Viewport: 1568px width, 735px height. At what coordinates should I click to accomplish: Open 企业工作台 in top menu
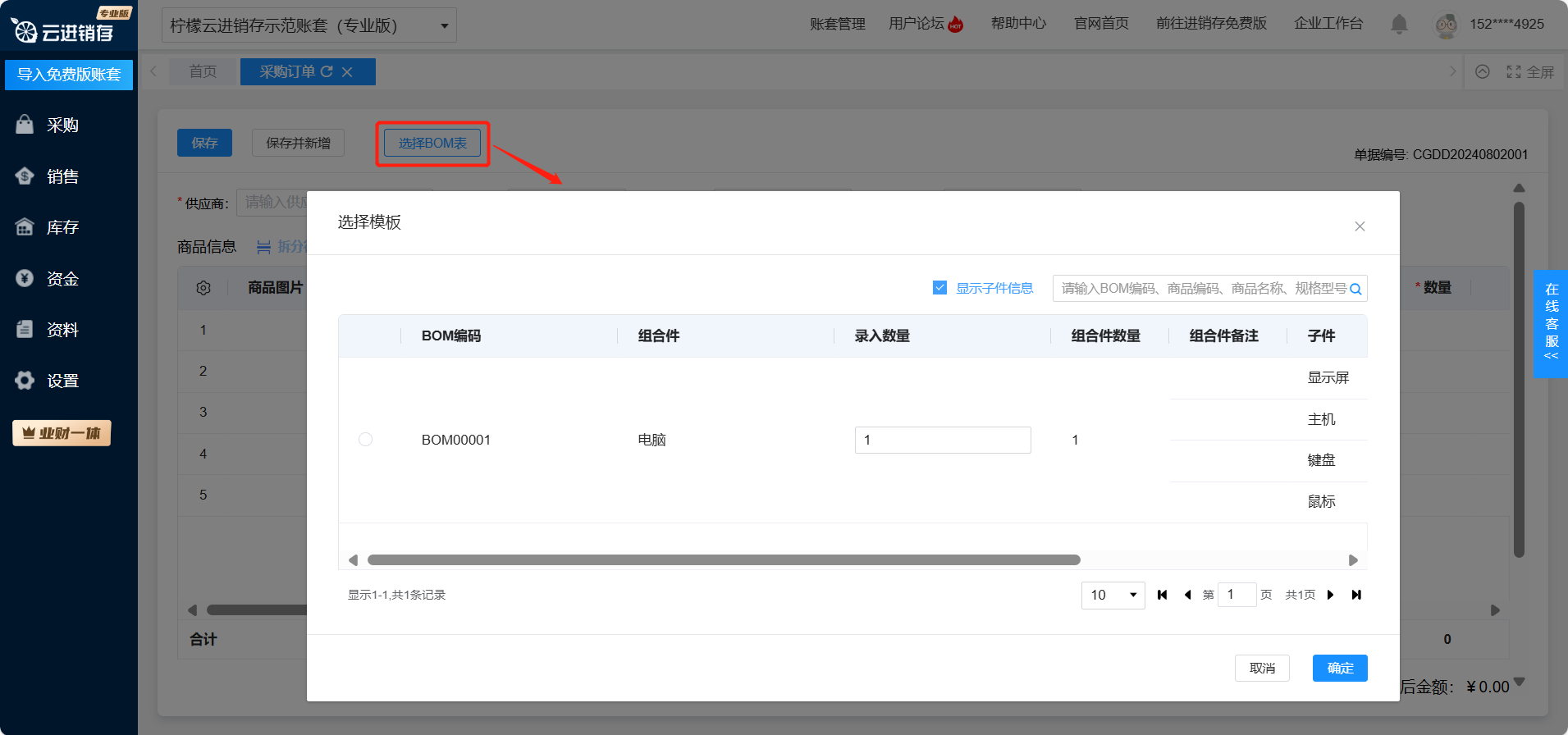pos(1328,24)
